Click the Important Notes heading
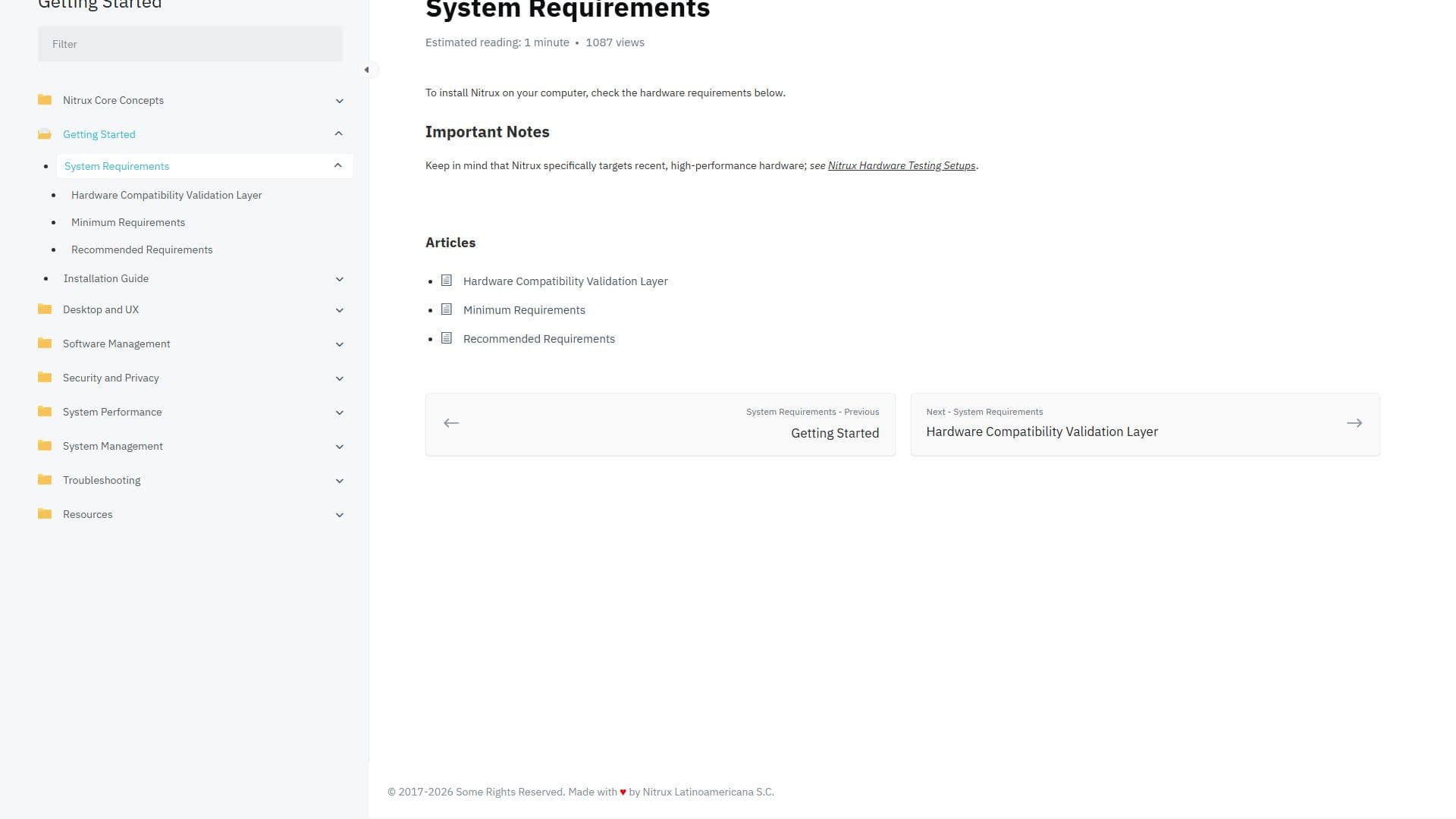Screen dimensions: 1456x819 (x=488, y=132)
